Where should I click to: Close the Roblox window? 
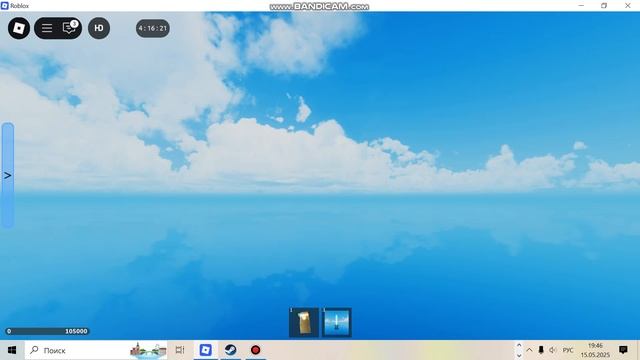[x=628, y=5]
